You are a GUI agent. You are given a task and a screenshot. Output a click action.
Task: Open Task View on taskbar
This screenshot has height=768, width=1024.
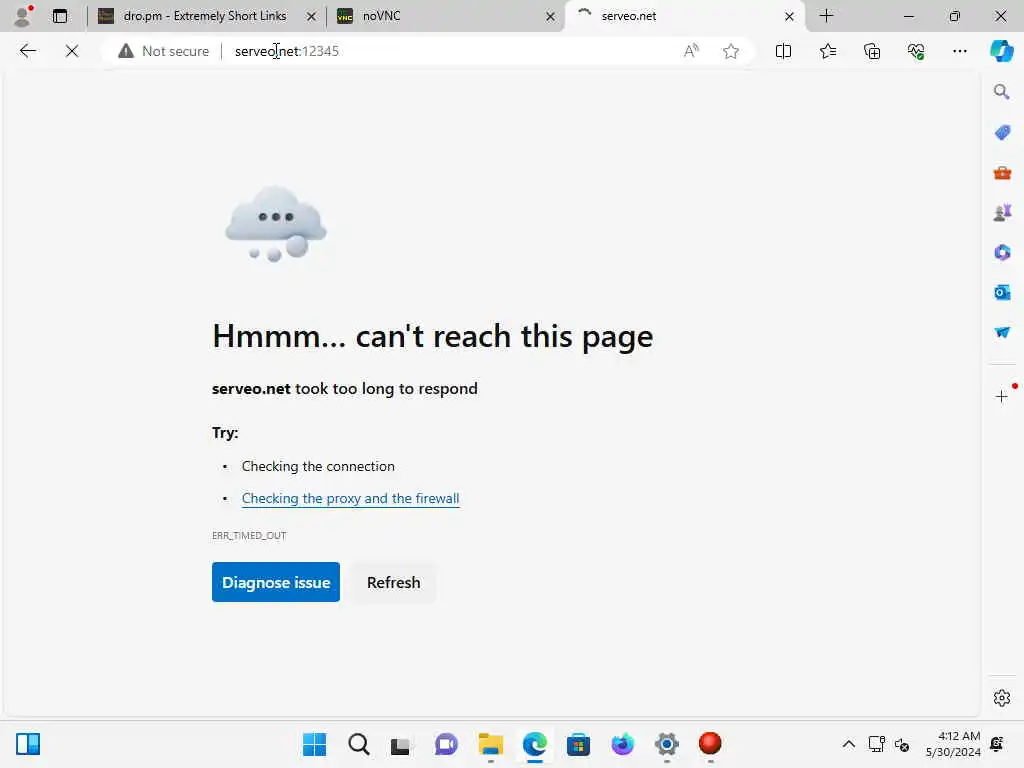coord(401,744)
